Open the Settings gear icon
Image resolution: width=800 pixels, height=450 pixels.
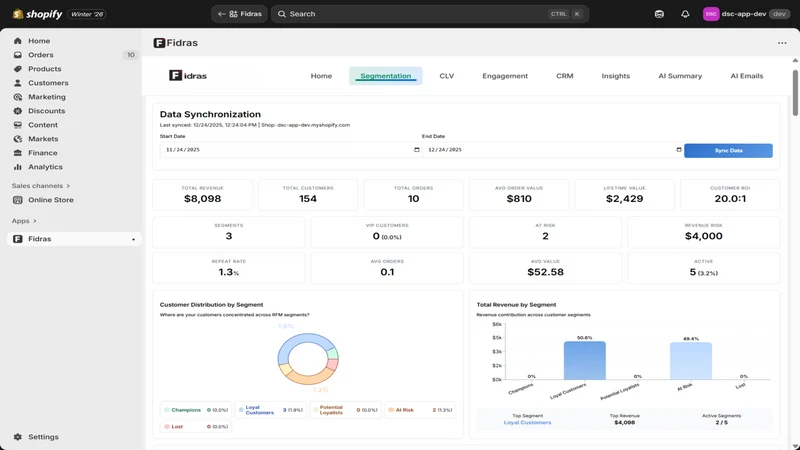pos(18,437)
